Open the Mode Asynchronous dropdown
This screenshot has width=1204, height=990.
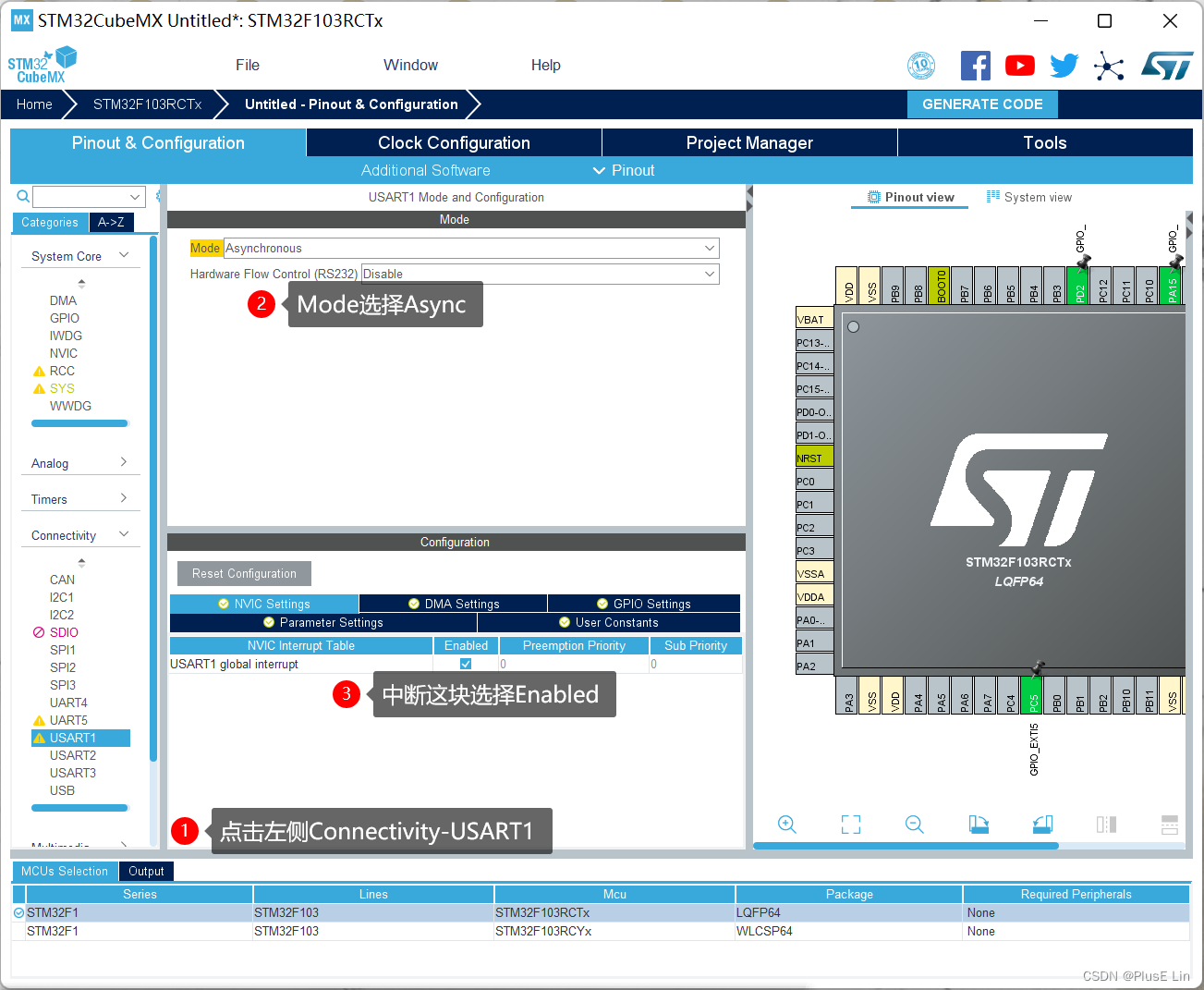[471, 248]
